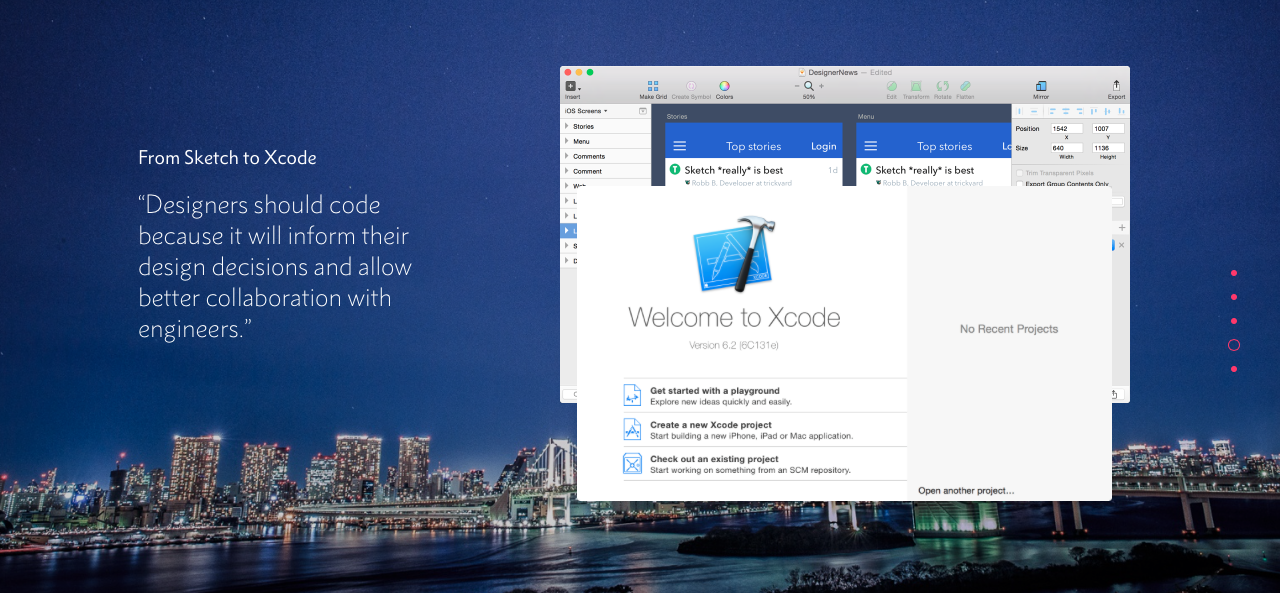Click the Height field showing 1136

pyautogui.click(x=1108, y=148)
